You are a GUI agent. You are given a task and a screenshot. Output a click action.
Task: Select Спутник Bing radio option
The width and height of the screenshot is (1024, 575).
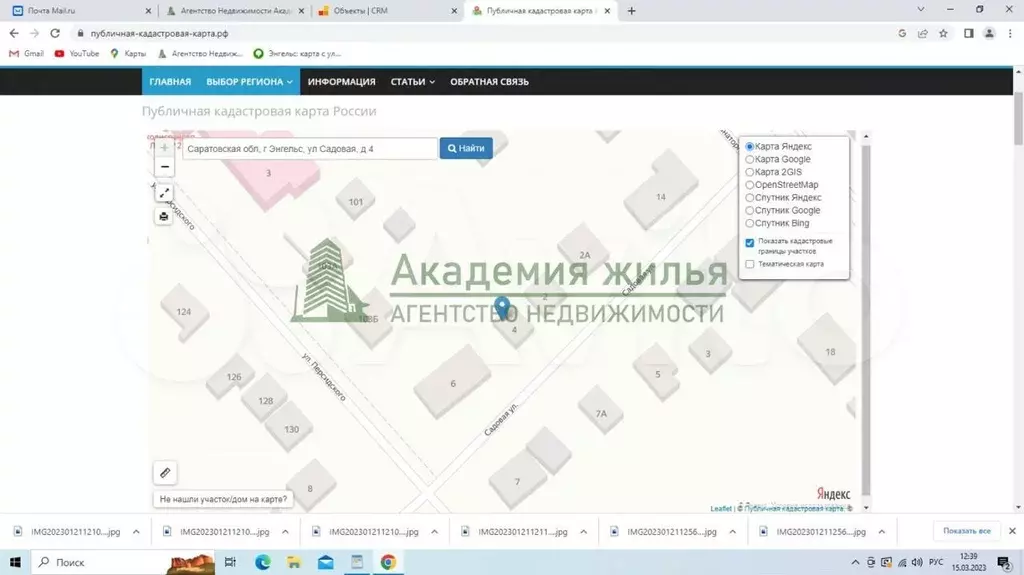(750, 223)
